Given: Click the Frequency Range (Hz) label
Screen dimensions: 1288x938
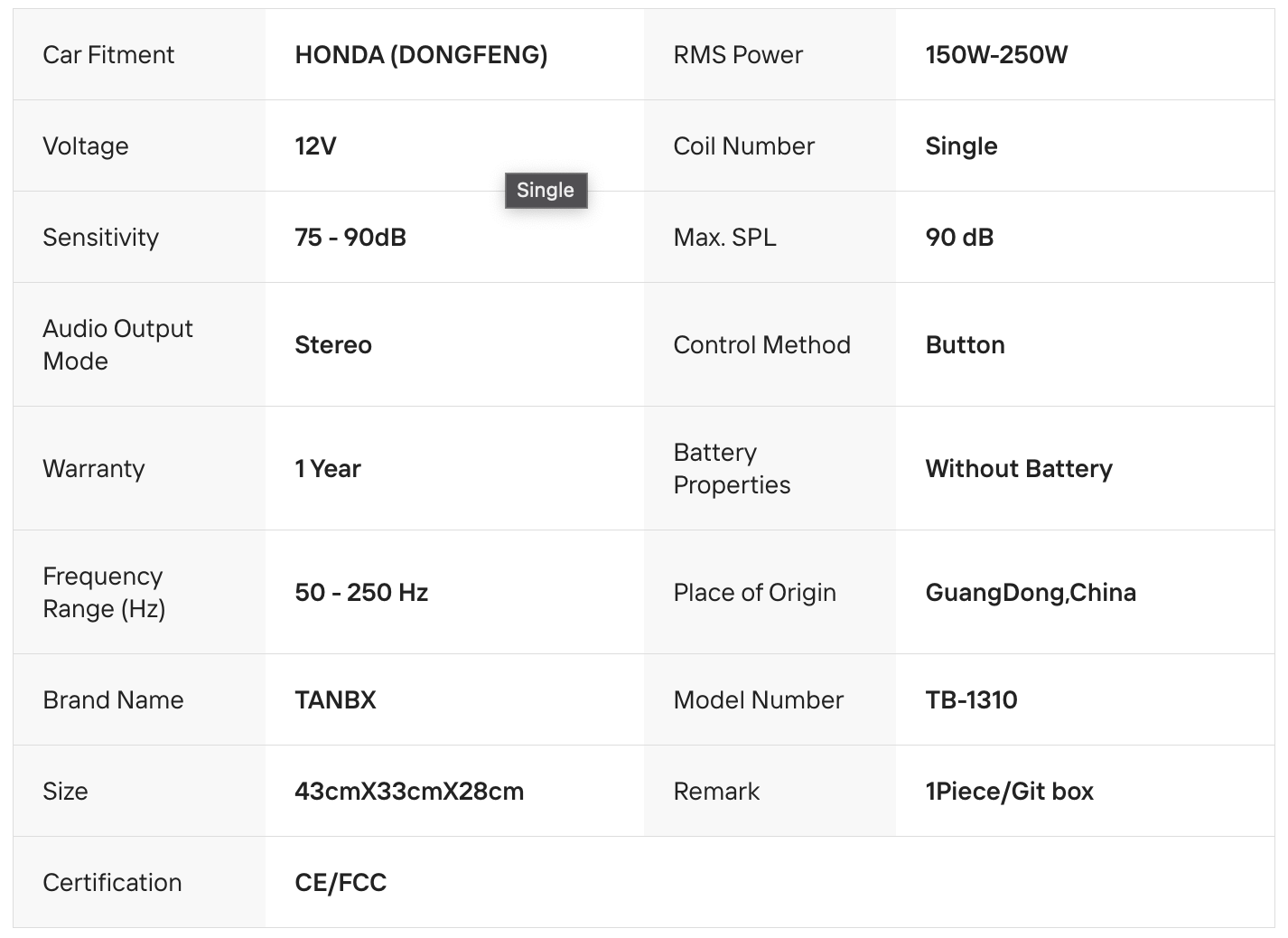Looking at the screenshot, I should [104, 593].
